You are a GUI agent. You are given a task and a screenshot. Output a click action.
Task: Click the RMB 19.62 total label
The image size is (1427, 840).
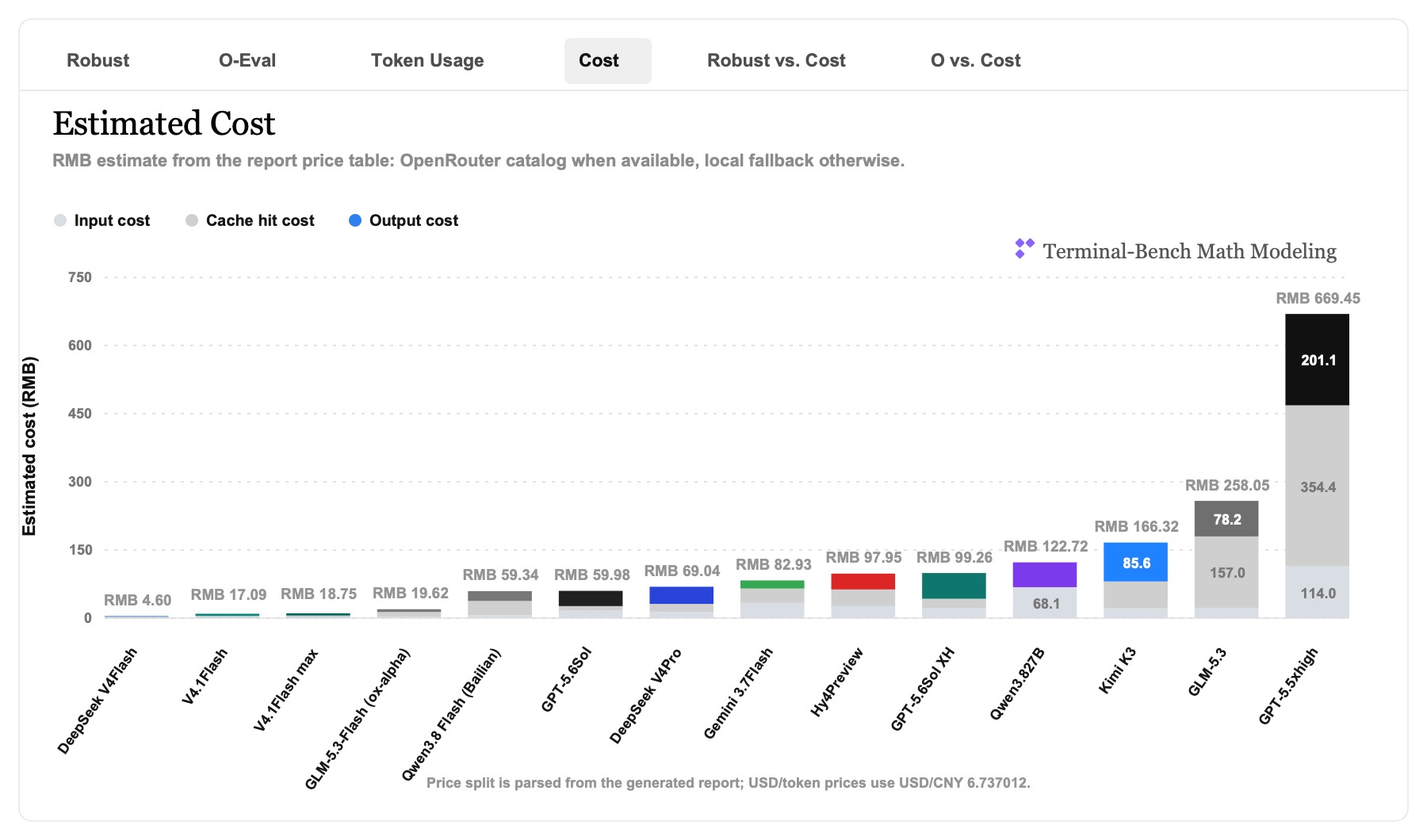point(411,594)
